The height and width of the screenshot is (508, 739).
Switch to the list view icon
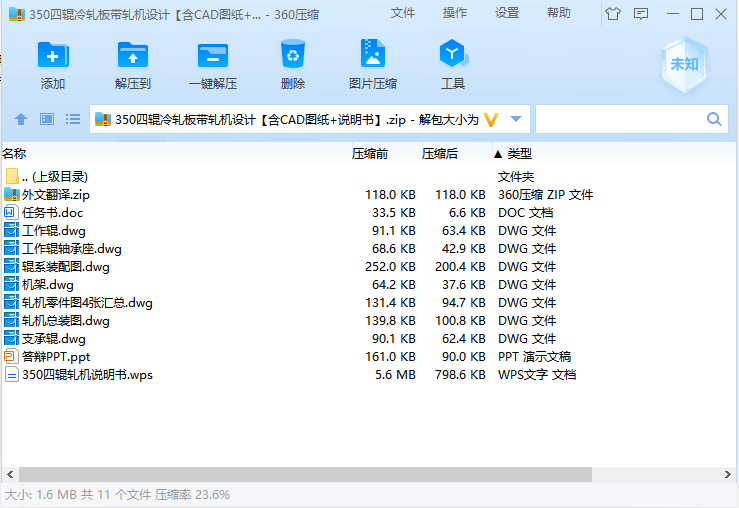click(73, 119)
